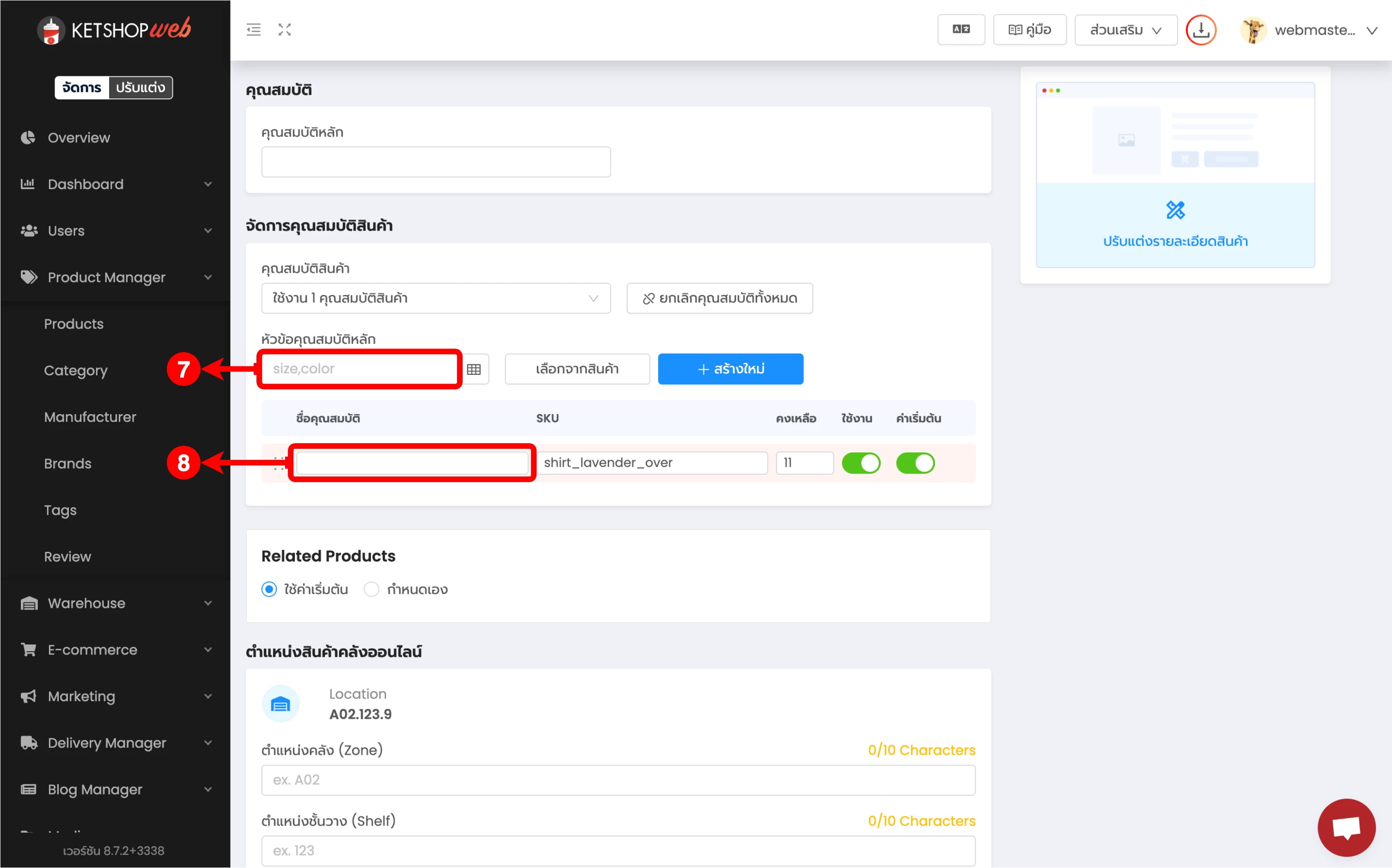Expand the ส่วนเสริม dropdown
1392x868 pixels.
pyautogui.click(x=1125, y=30)
